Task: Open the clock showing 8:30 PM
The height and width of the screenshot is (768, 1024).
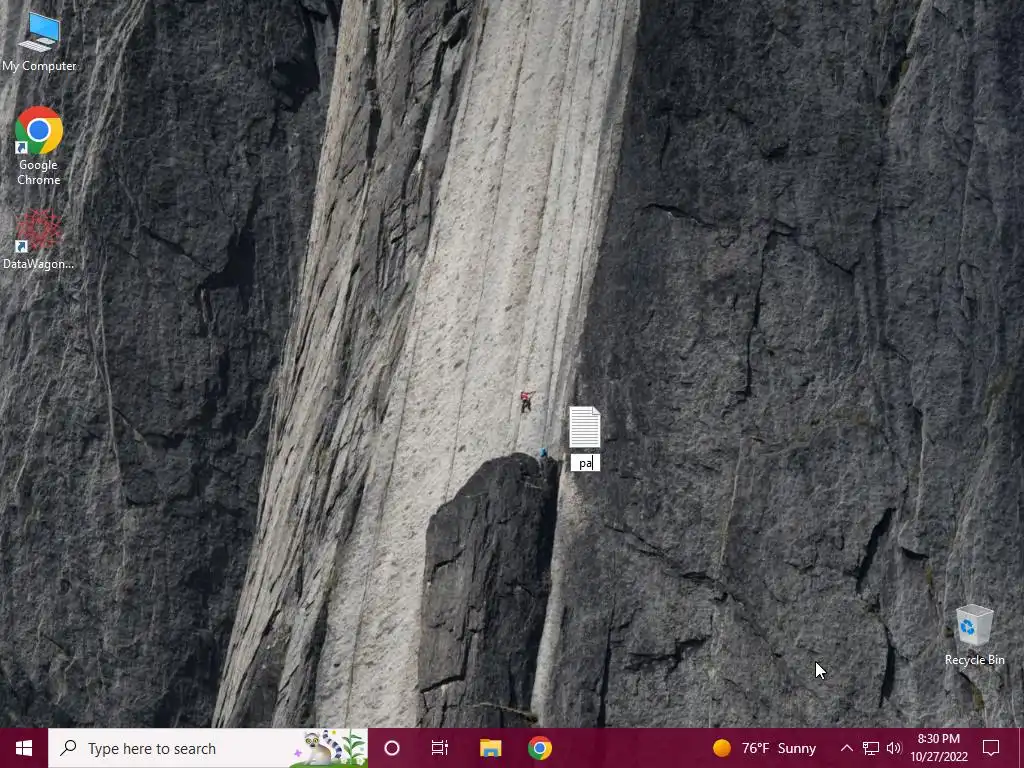Action: [938, 748]
